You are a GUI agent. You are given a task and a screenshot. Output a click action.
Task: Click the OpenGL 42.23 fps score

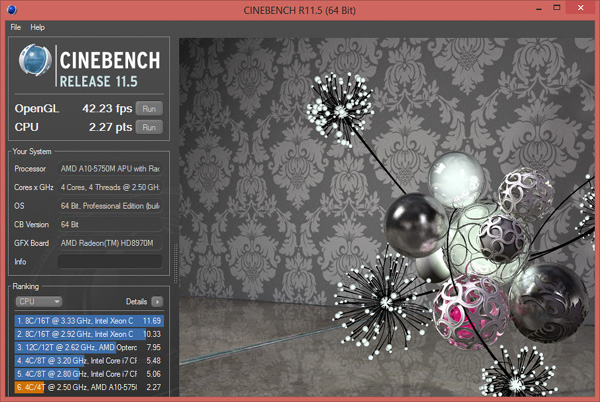(107, 109)
